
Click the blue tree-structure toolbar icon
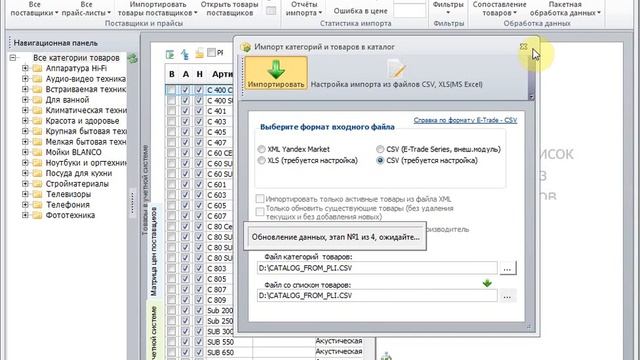[185, 54]
